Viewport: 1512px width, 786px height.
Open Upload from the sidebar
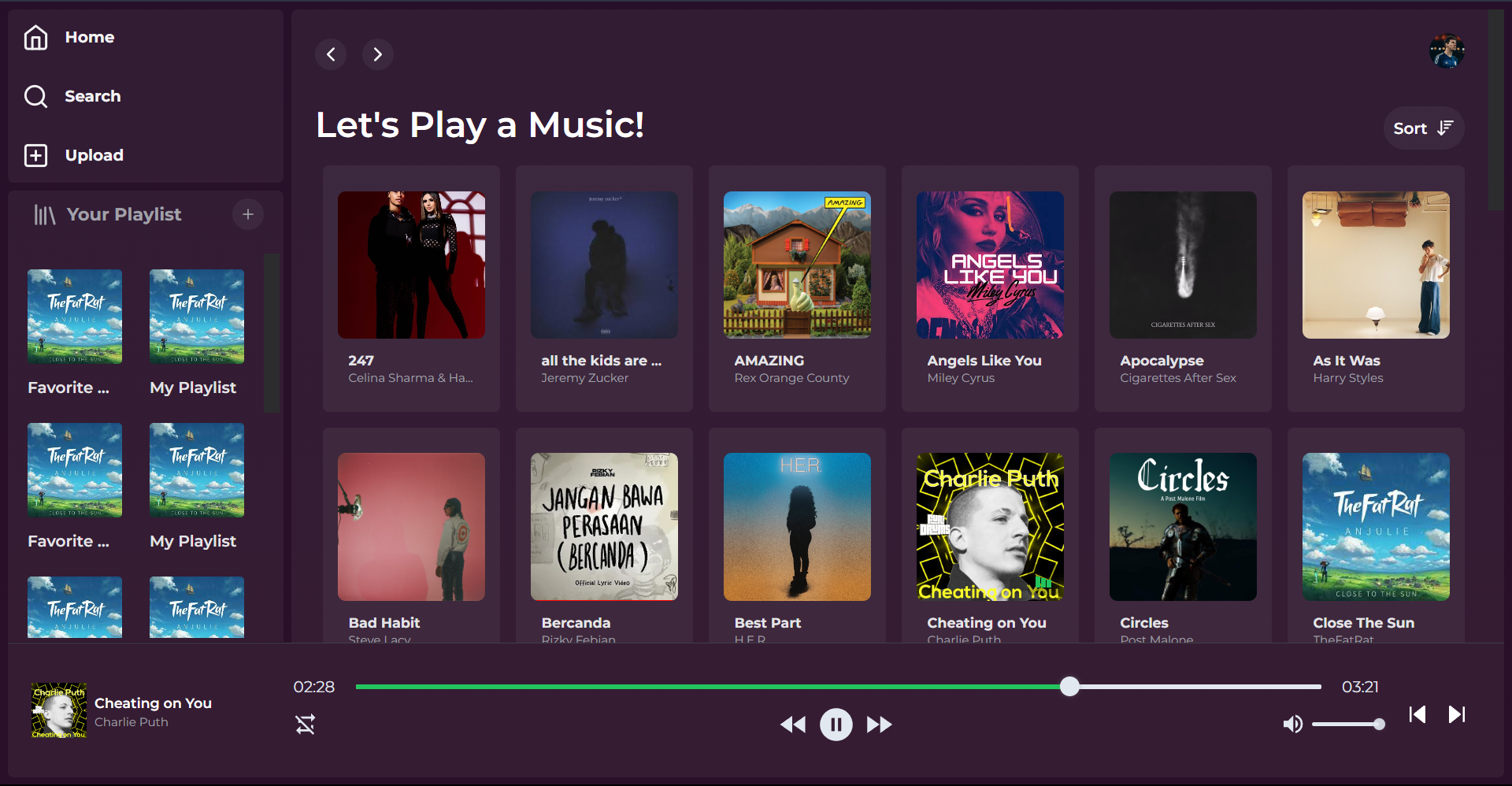74,155
